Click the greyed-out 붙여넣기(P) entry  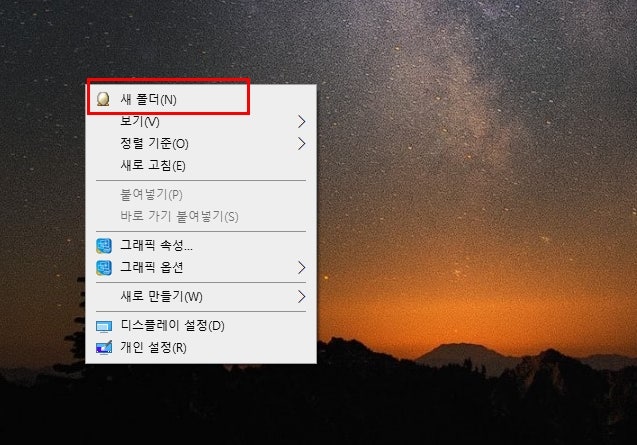coord(201,195)
